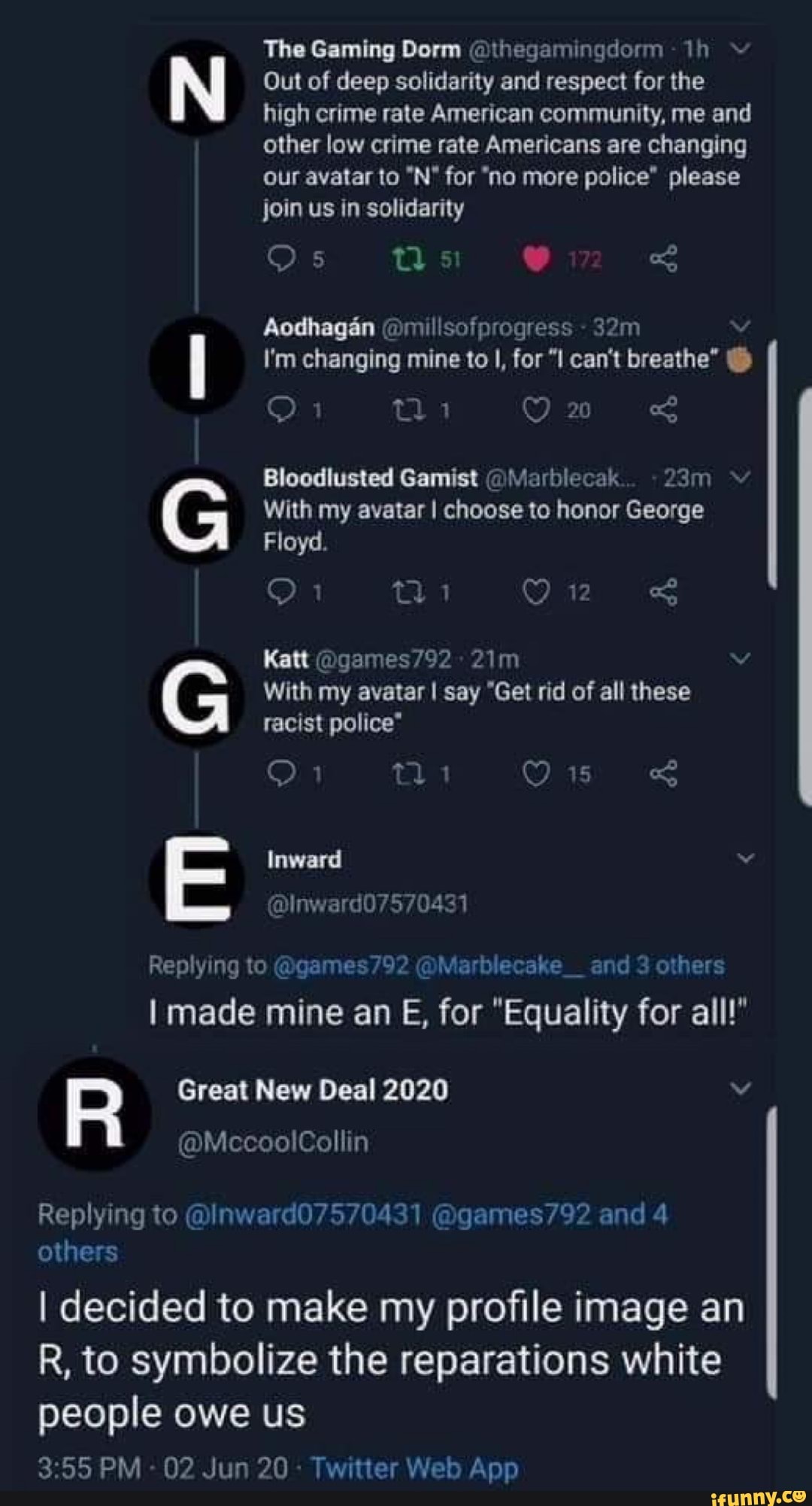Image resolution: width=812 pixels, height=1506 pixels.
Task: Reply to the Bloodlusted Gamist tweet
Action: tap(282, 593)
